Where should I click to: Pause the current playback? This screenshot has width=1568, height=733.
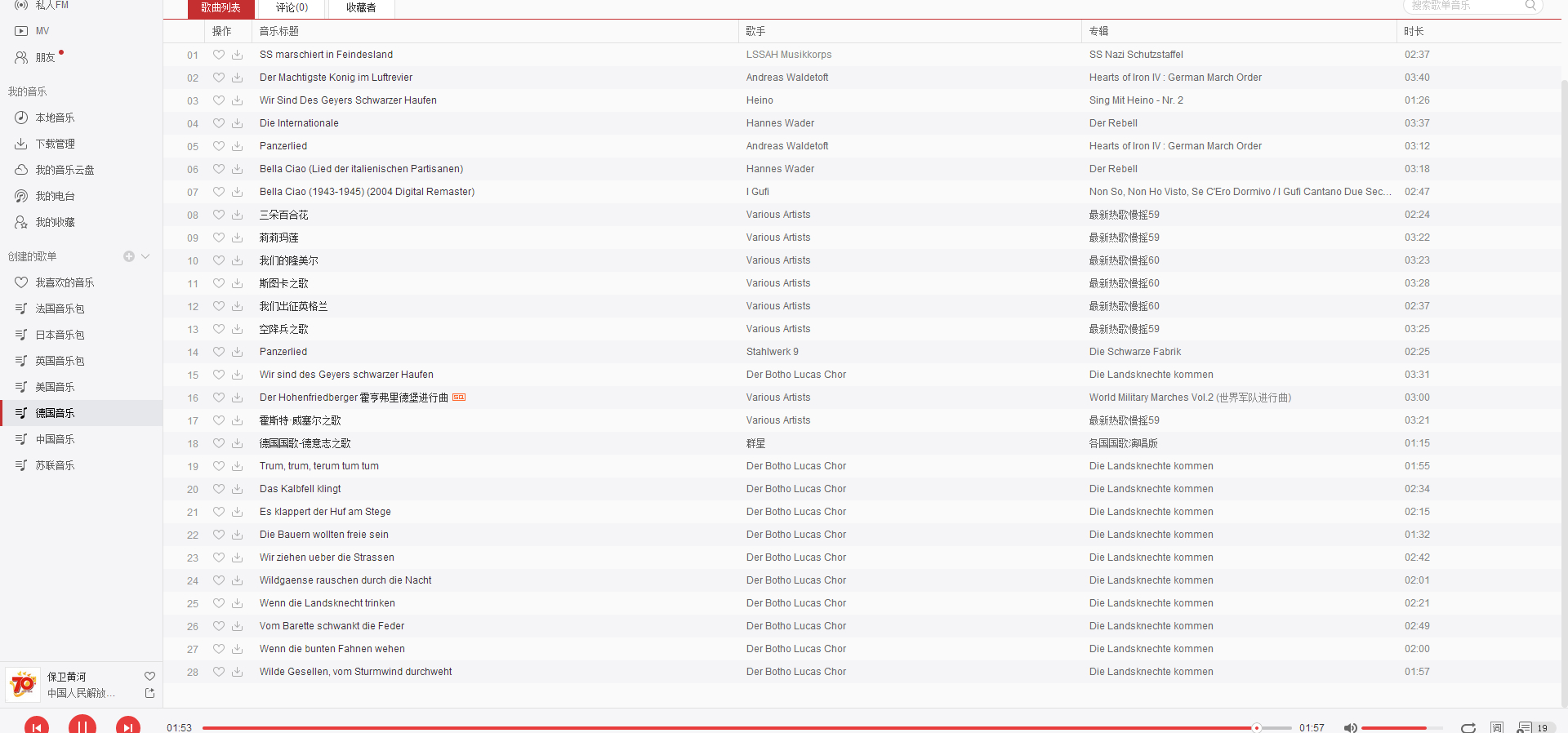pyautogui.click(x=82, y=725)
